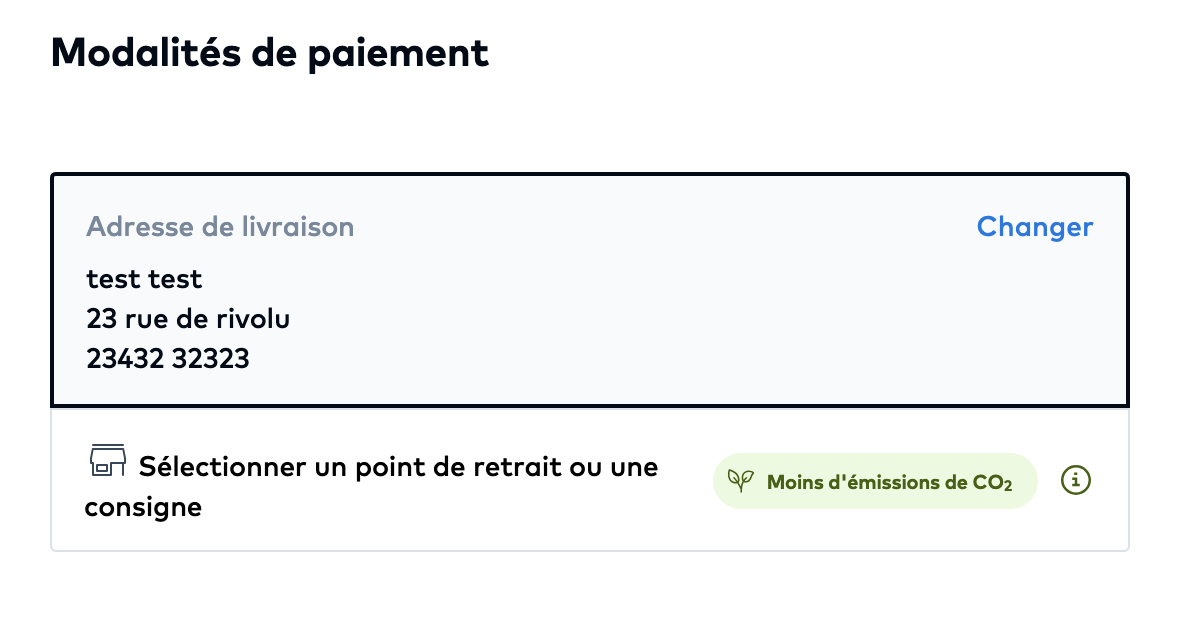Image resolution: width=1196 pixels, height=618 pixels.
Task: Click the word "consigne" in pickup option
Action: pos(143,507)
